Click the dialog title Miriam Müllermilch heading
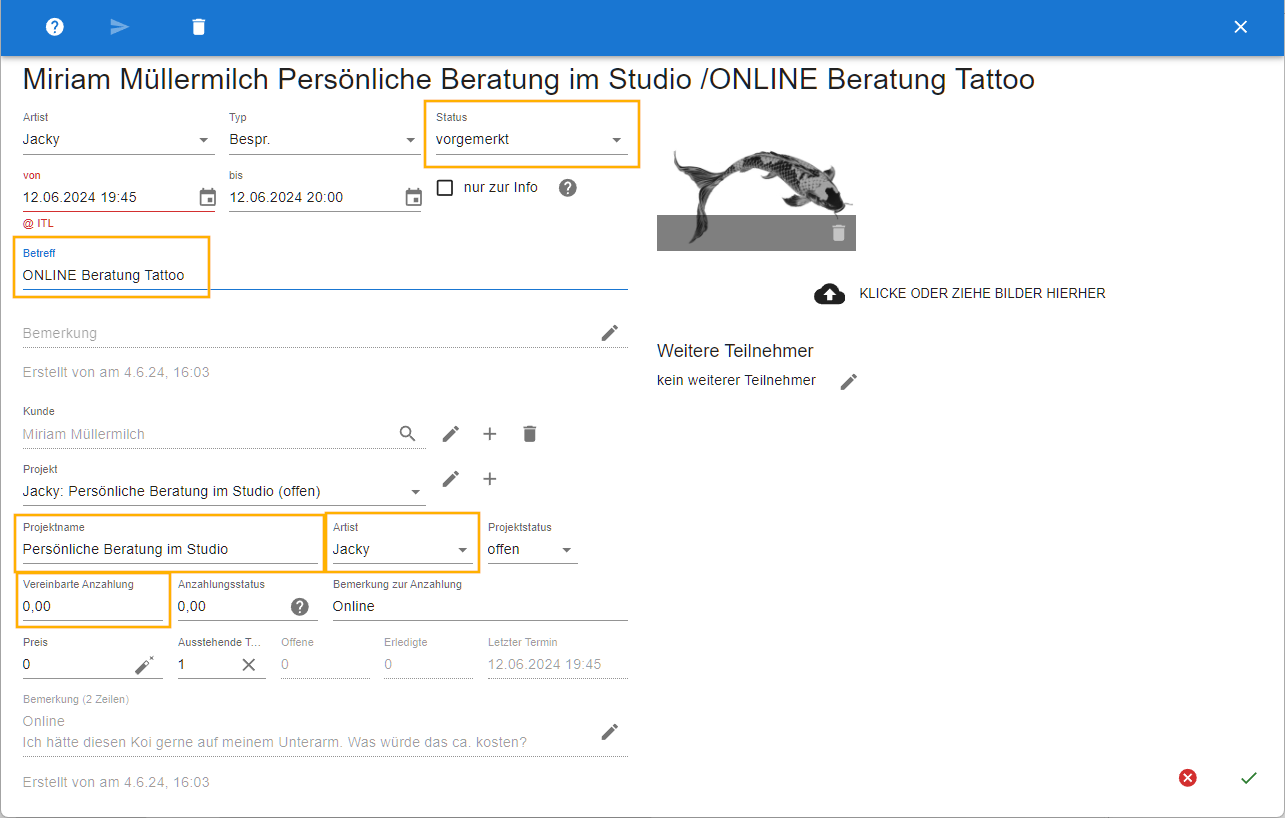The width and height of the screenshot is (1285, 818). (529, 79)
